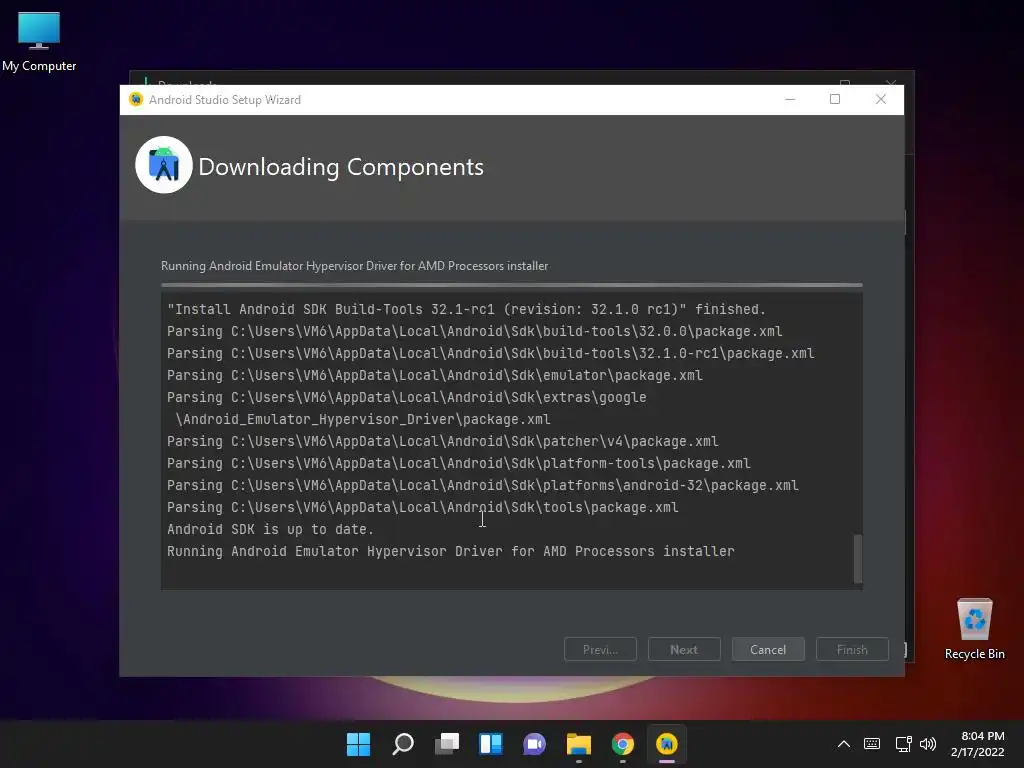Click log line 'Running Android Emulator Hypervisor Driver'
The width and height of the screenshot is (1024, 768).
click(x=451, y=551)
